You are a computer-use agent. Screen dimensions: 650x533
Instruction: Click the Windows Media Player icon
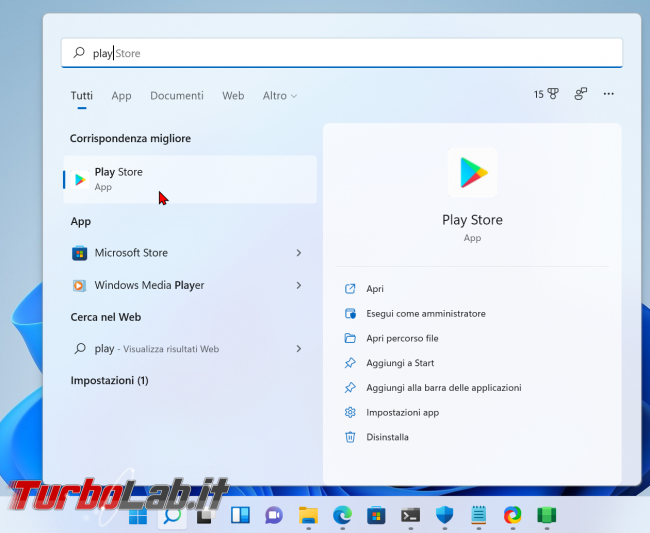click(79, 286)
